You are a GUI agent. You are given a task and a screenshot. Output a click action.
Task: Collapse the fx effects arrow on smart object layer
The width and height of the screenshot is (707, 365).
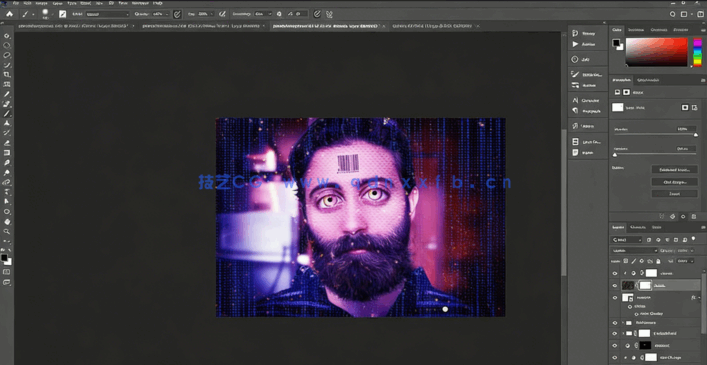click(x=698, y=298)
